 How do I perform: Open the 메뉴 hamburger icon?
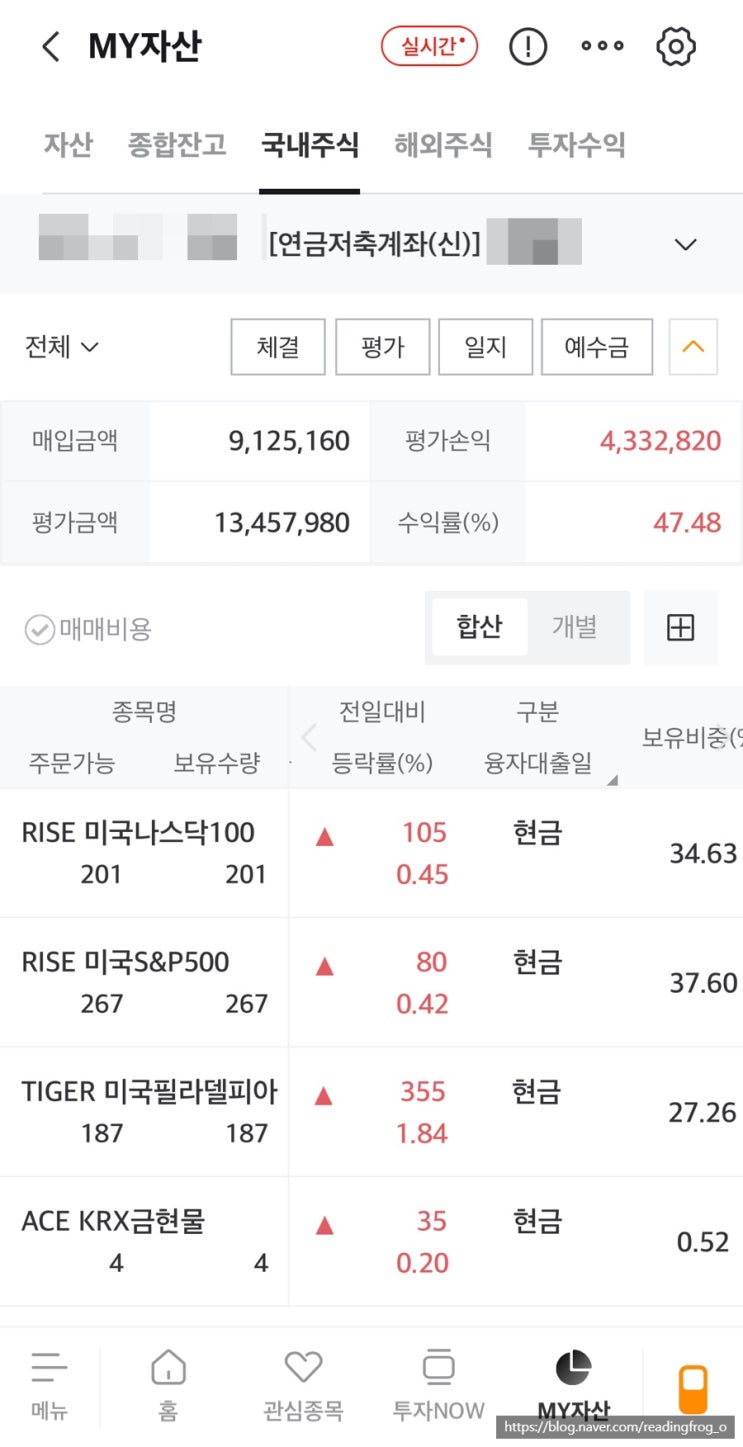[49, 1385]
